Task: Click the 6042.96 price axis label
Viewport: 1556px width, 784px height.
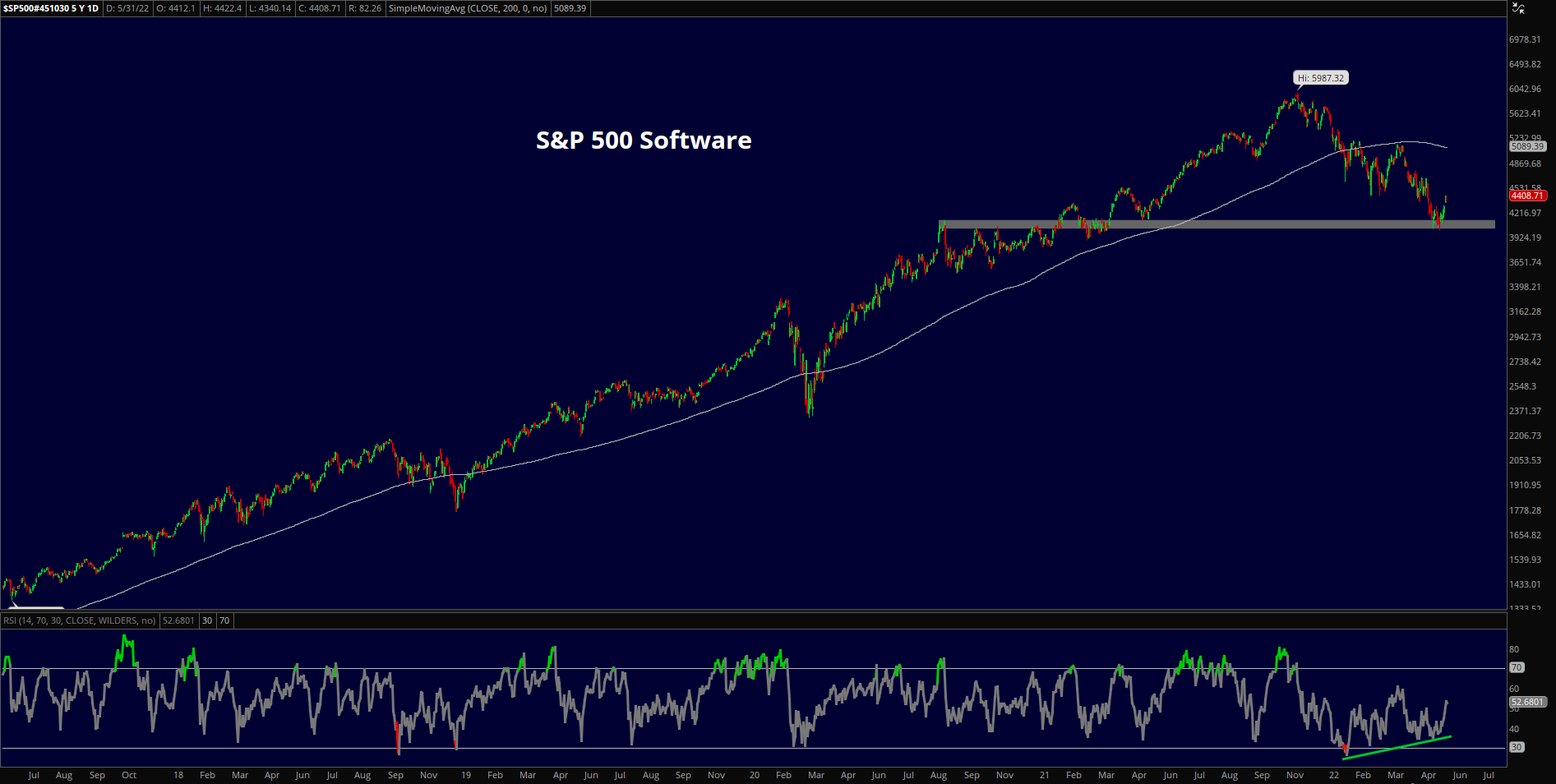Action: (1525, 89)
